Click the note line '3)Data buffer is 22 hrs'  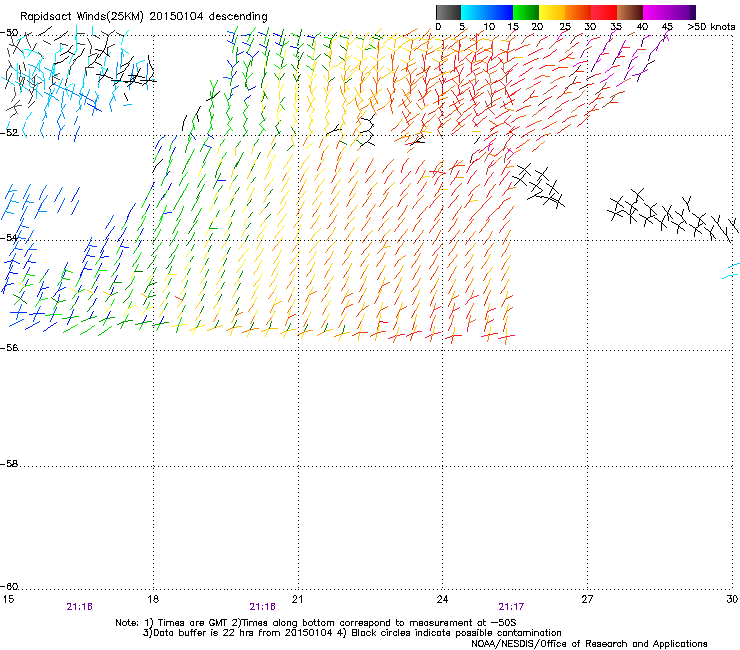pyautogui.click(x=352, y=633)
